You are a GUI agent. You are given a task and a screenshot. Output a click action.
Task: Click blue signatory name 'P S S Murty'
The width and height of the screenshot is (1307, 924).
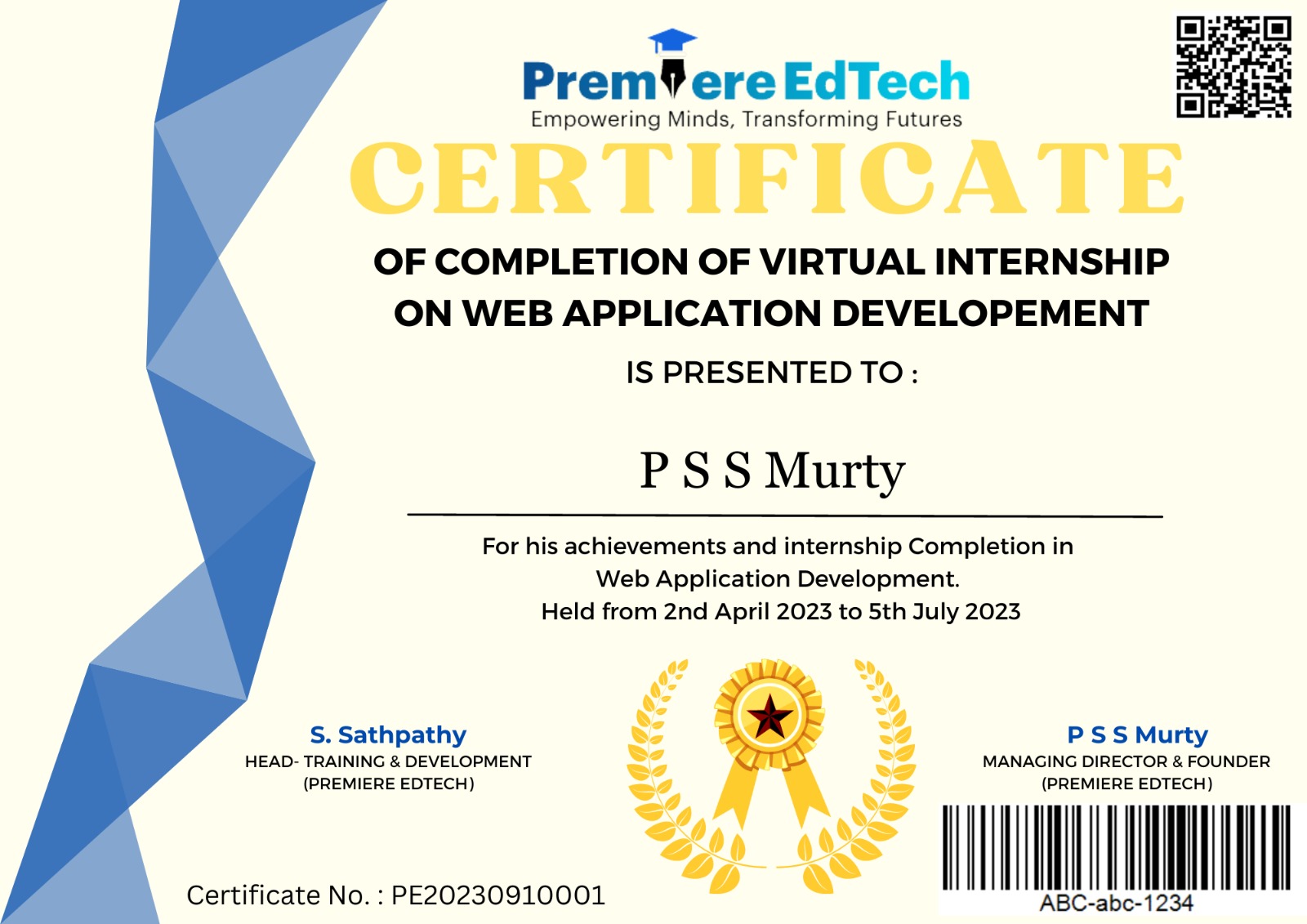tap(1138, 735)
